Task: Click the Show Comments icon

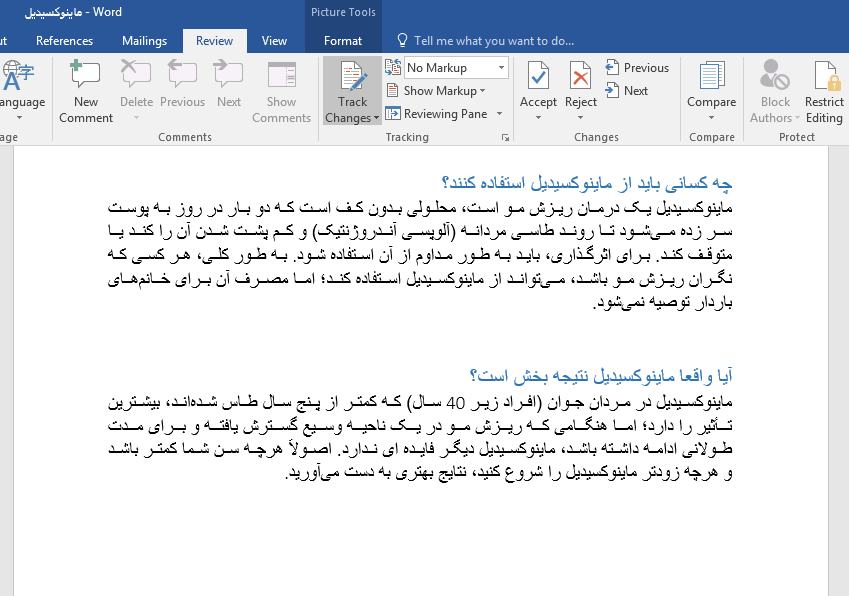Action: coord(282,75)
